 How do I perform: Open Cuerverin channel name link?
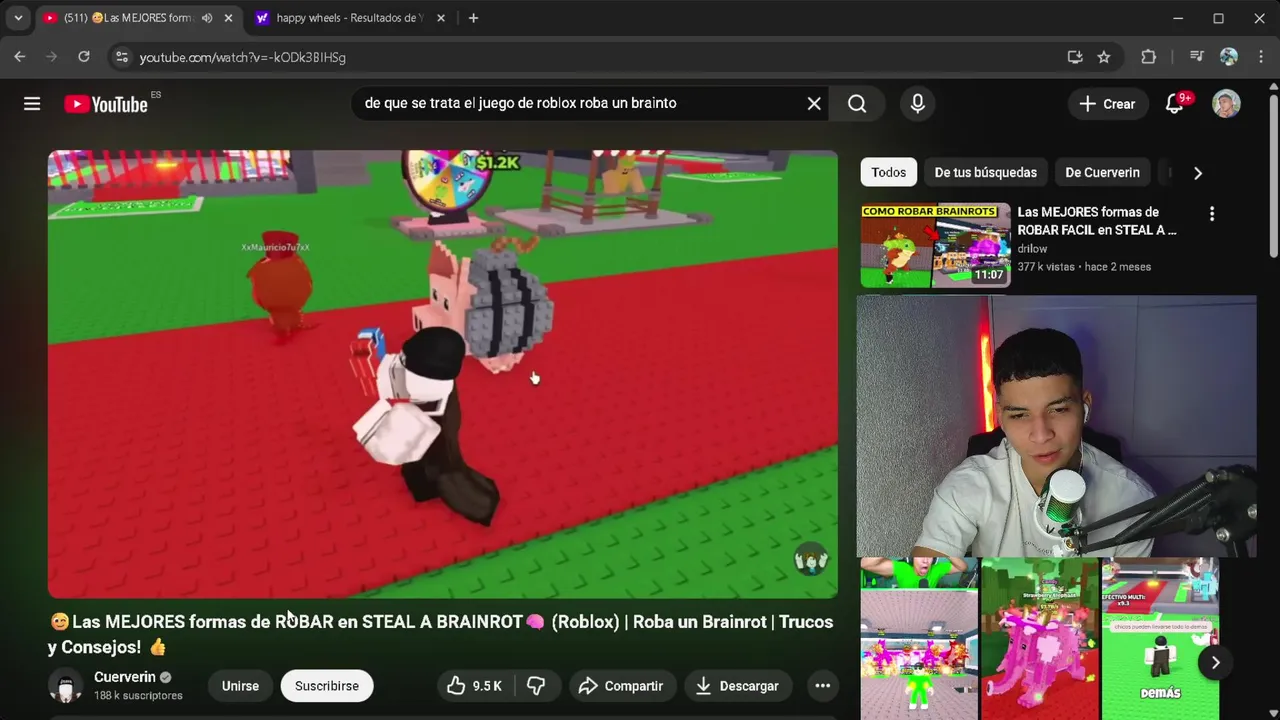coord(124,677)
